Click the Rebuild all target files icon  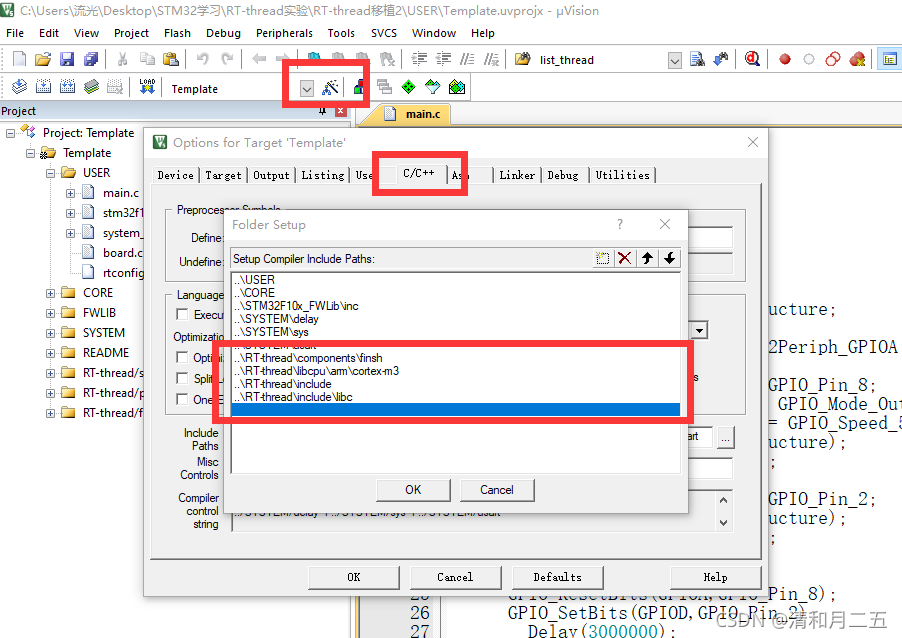click(x=67, y=87)
